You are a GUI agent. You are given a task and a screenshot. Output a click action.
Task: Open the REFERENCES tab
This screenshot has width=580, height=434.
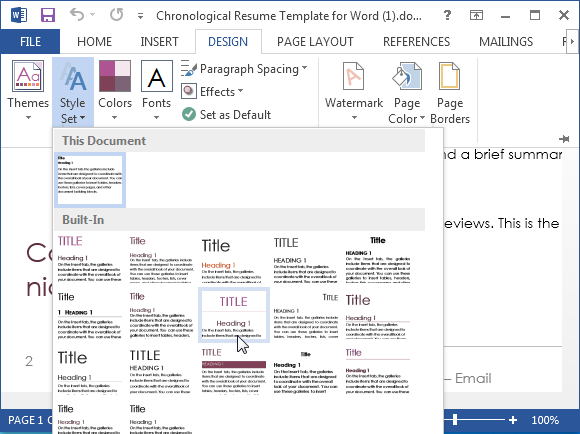click(x=417, y=41)
